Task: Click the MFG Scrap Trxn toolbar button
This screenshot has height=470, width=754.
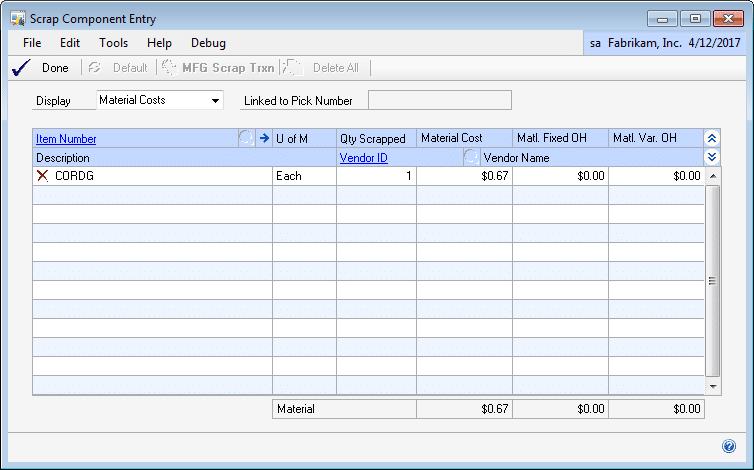Action: point(217,68)
